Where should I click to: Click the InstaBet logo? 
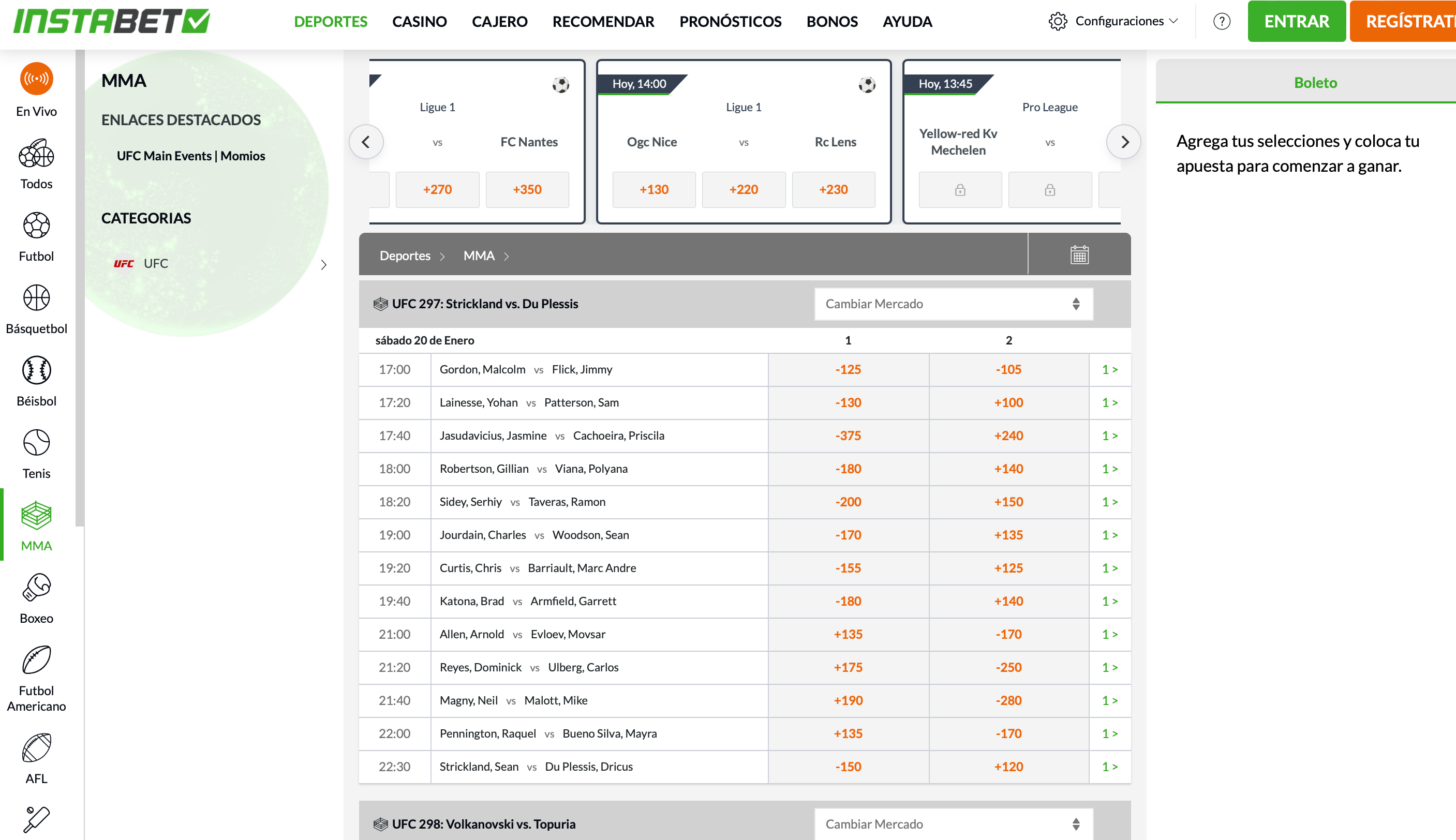112,21
